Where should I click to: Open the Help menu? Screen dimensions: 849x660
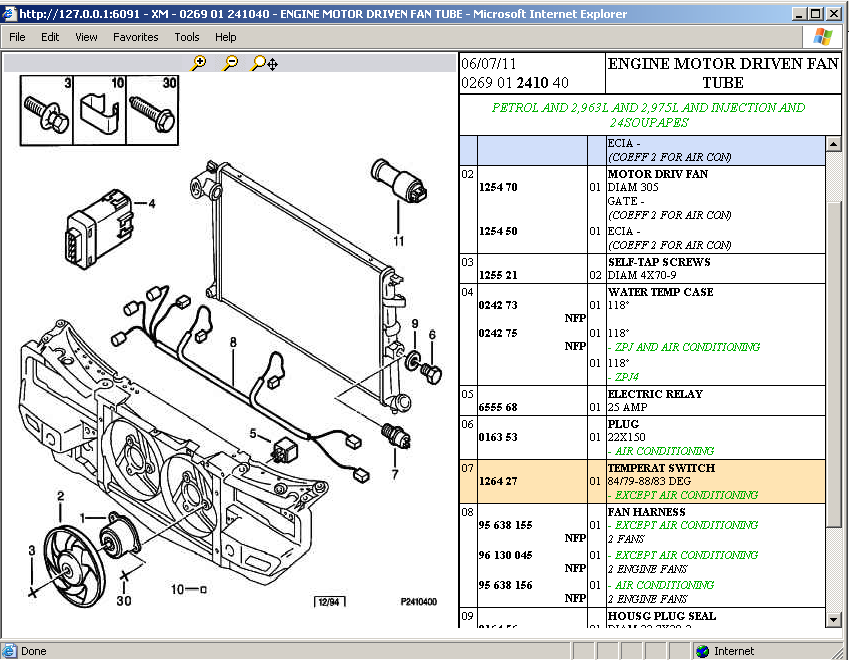(226, 37)
